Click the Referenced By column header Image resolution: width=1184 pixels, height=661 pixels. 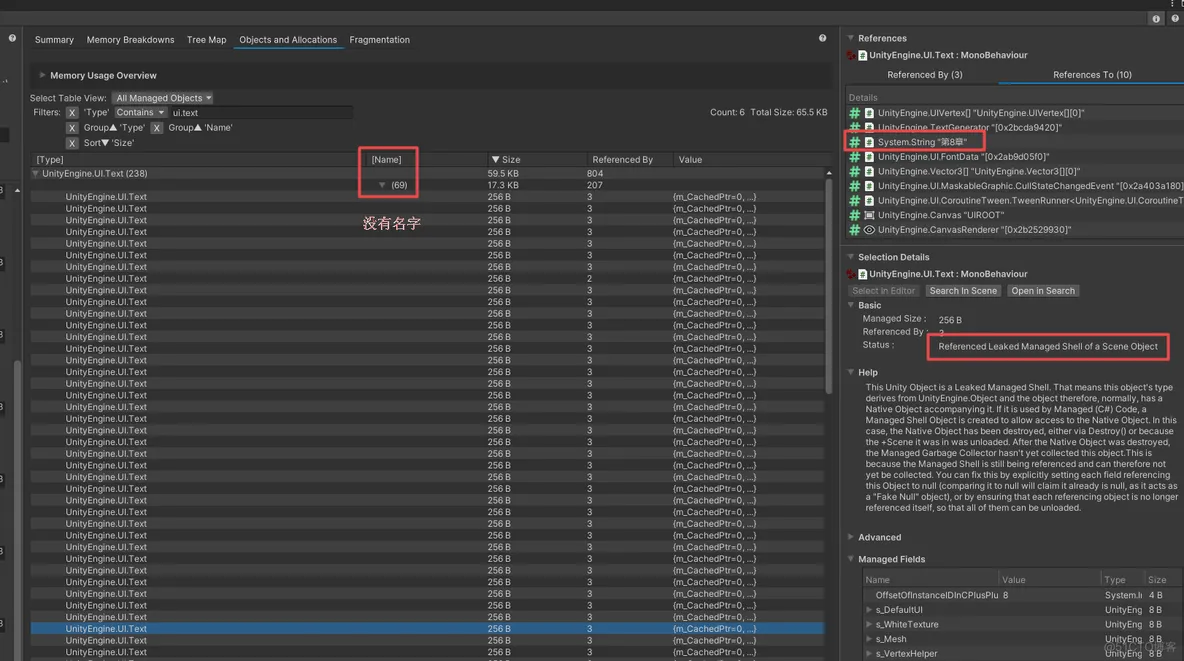click(x=629, y=159)
